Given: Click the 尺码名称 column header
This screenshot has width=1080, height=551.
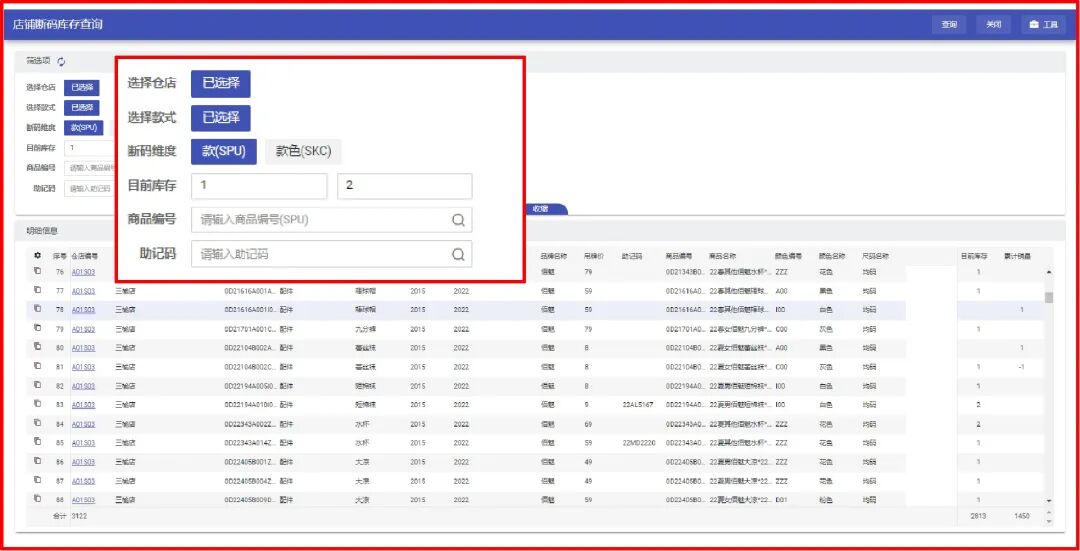Looking at the screenshot, I should point(875,256).
